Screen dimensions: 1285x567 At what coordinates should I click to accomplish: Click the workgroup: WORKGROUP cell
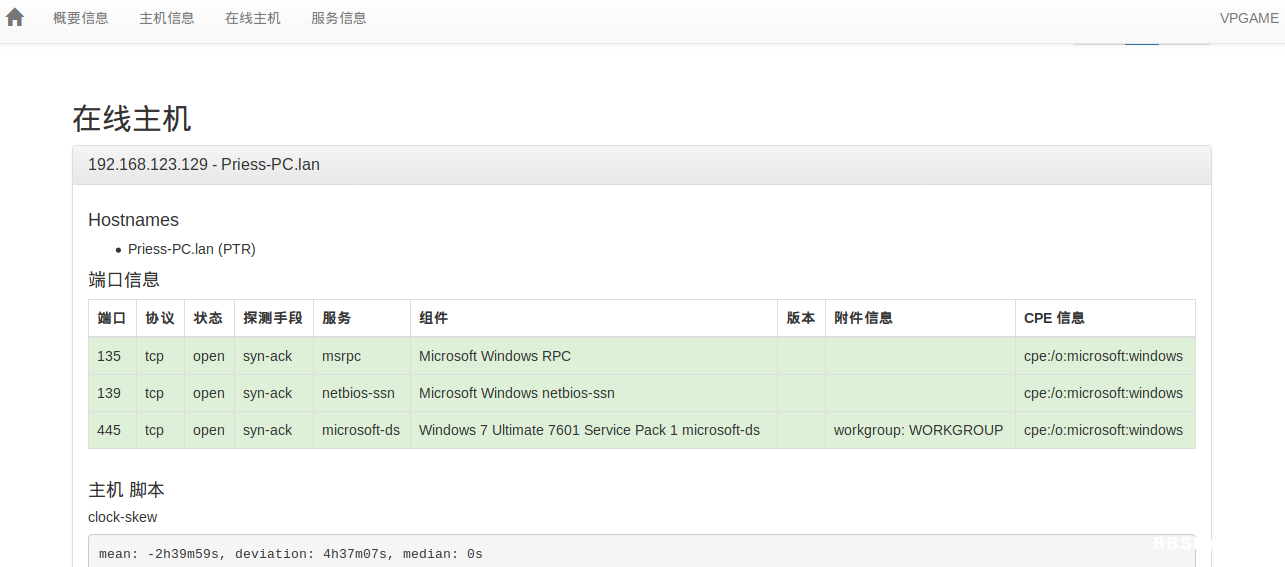918,430
